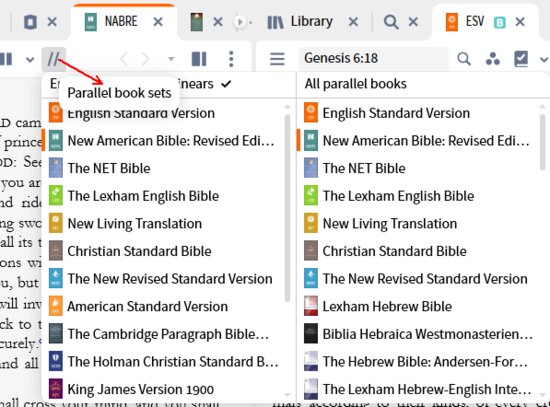This screenshot has width=550, height=407.
Task: Close the NABRE tab
Action: pos(158,22)
